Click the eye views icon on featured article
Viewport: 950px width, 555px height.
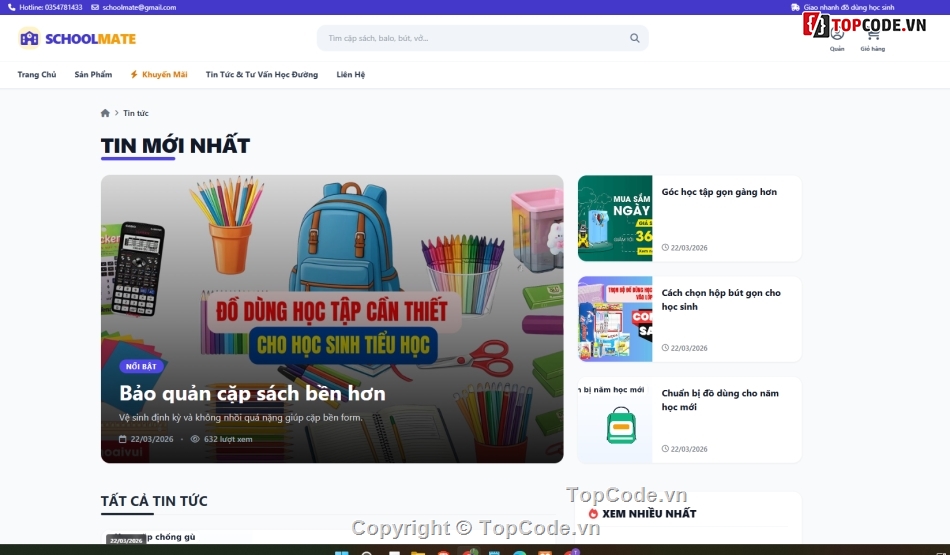tap(195, 439)
